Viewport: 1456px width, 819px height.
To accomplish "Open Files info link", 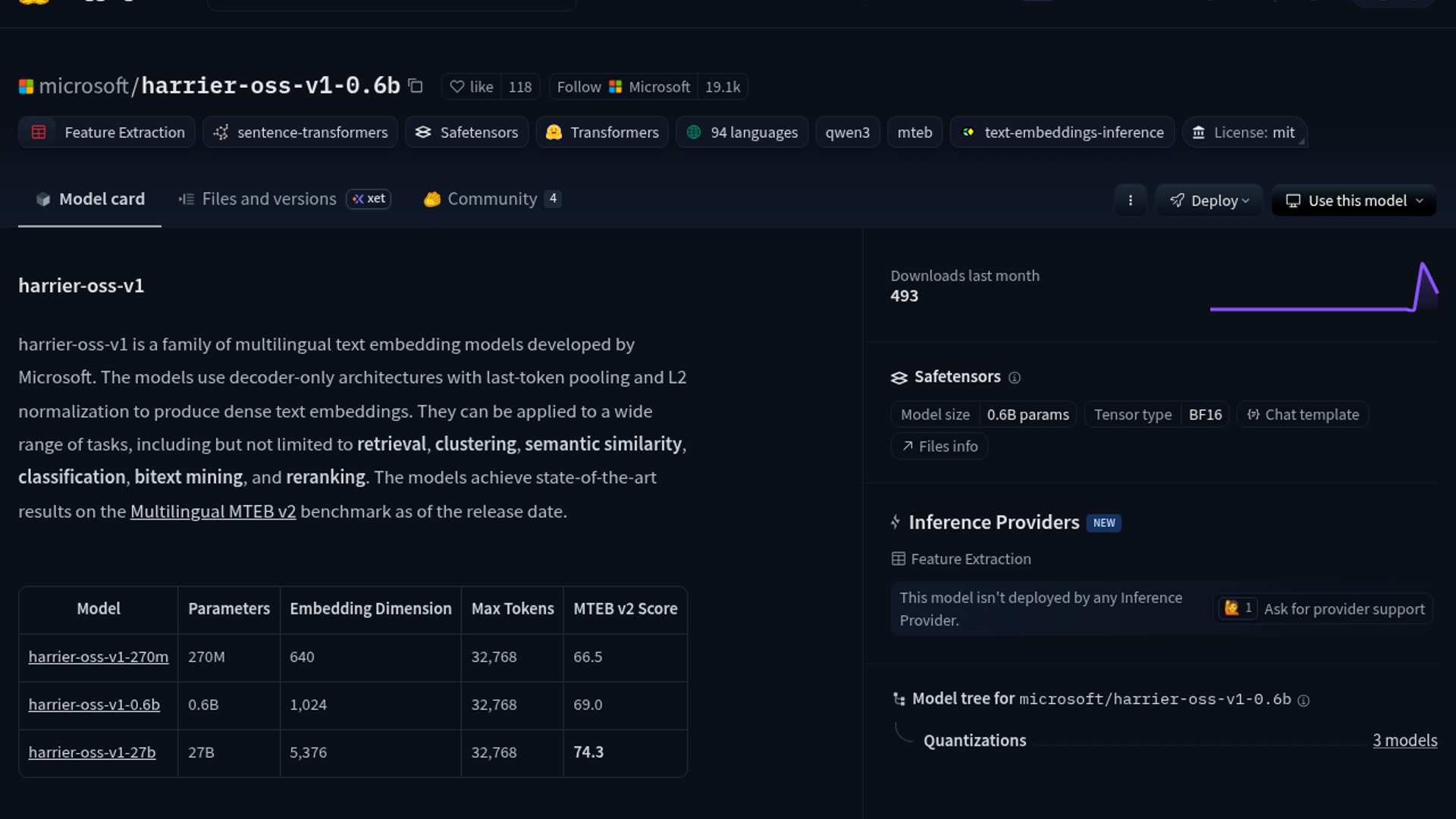I will (940, 446).
